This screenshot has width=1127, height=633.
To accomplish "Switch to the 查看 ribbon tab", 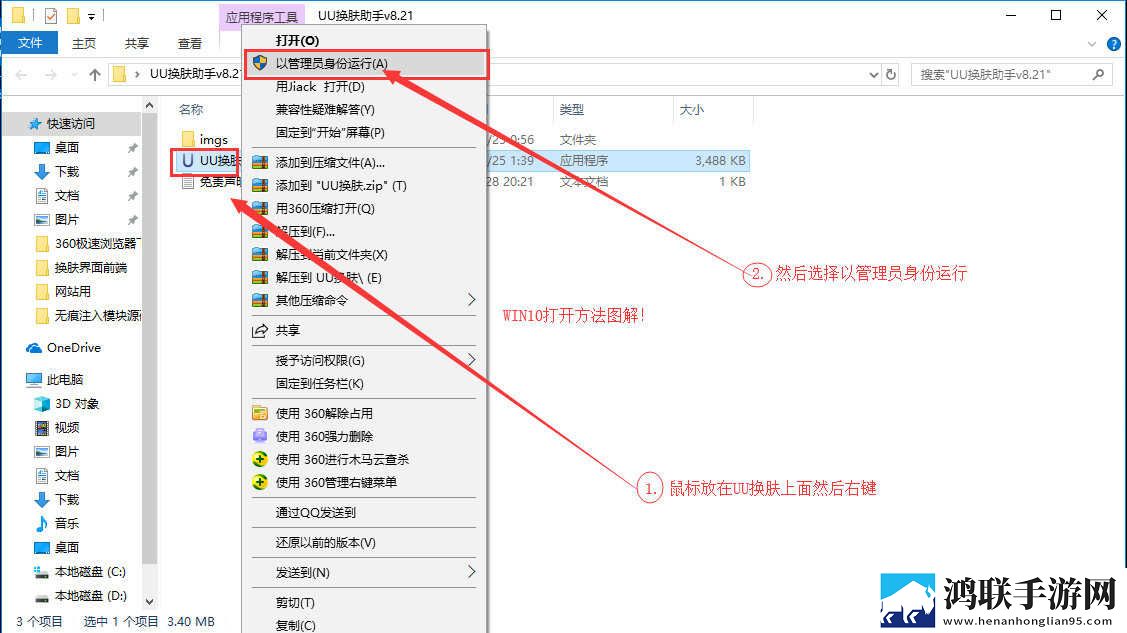I will [190, 44].
